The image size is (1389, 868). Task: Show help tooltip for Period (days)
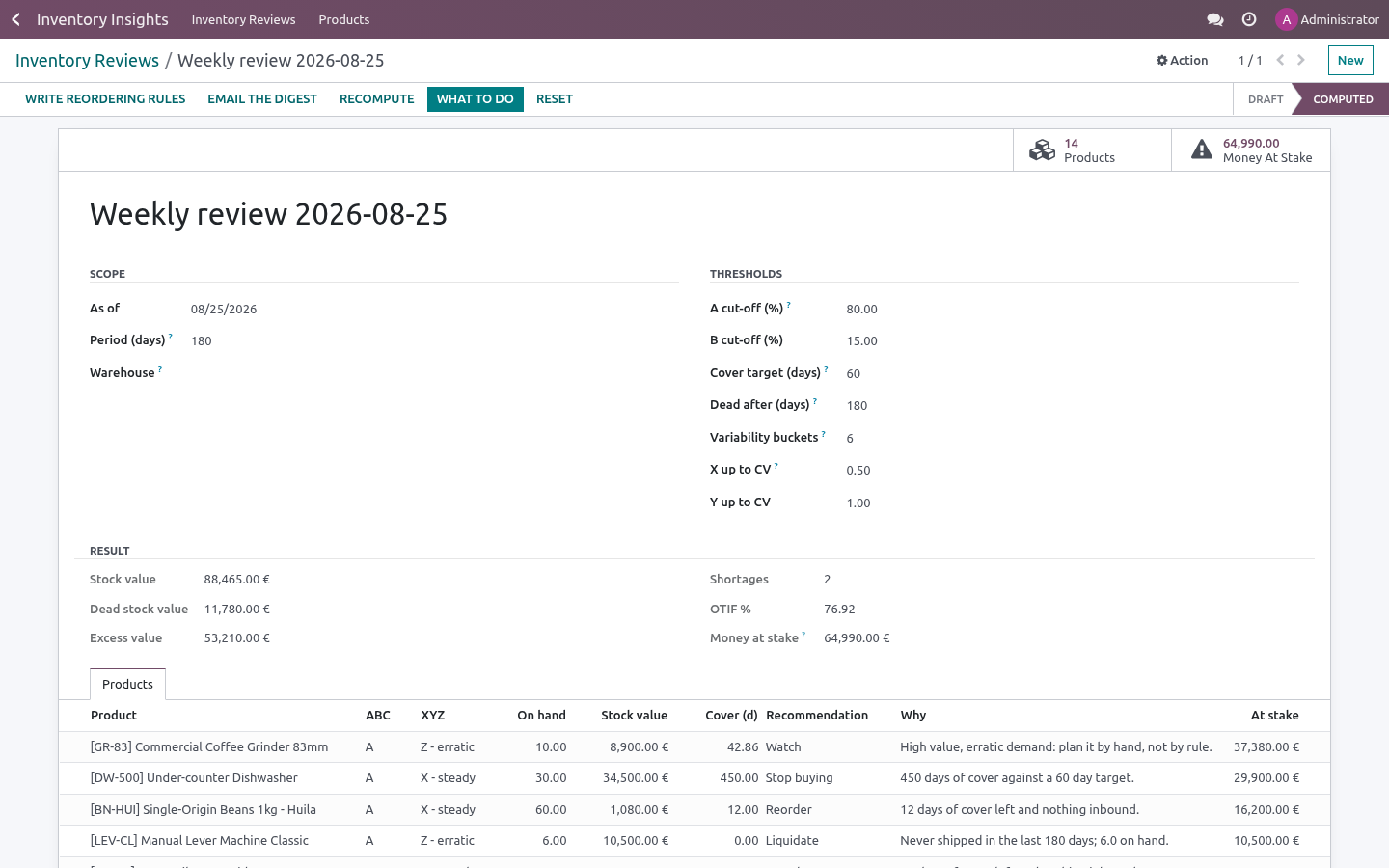(x=171, y=337)
